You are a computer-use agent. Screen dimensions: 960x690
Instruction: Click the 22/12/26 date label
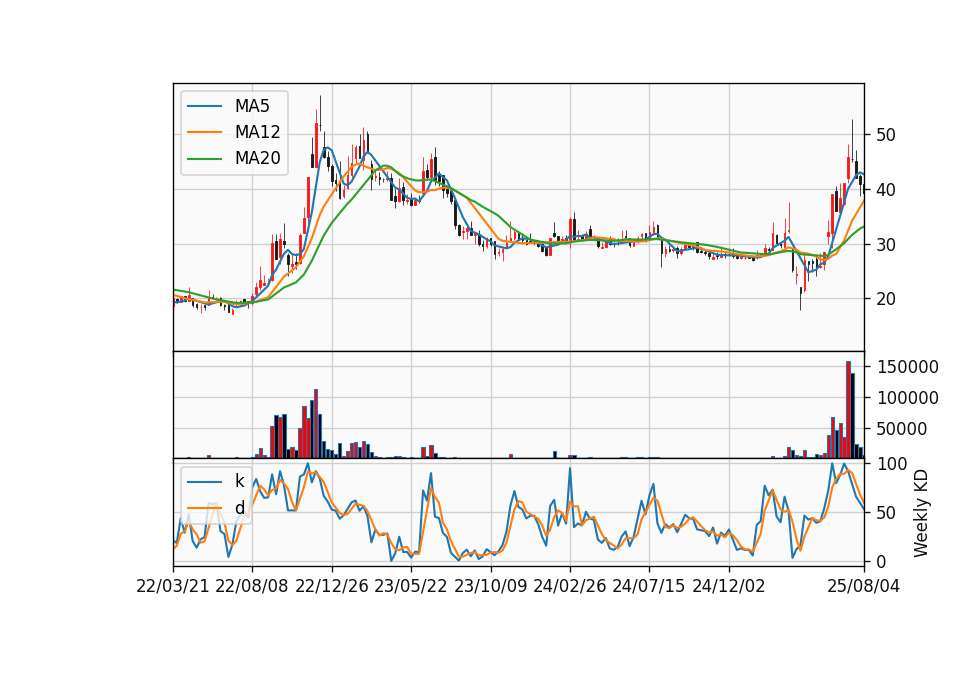(332, 587)
